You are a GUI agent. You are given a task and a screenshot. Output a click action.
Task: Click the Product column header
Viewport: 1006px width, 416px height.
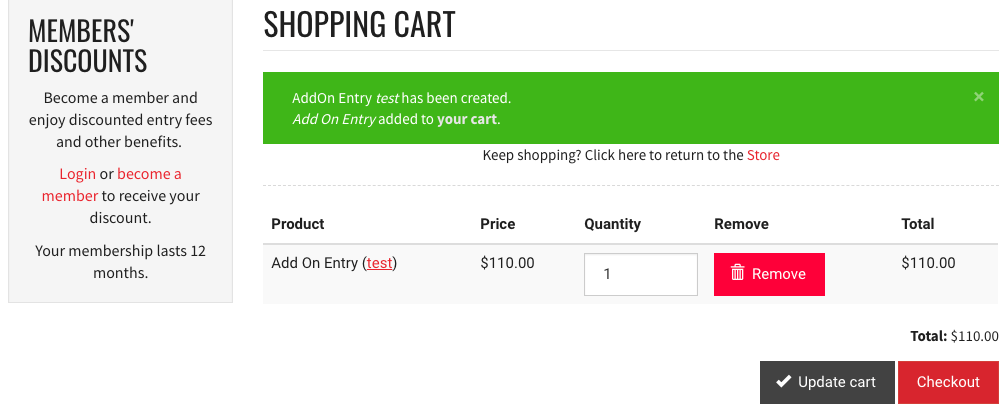pos(298,224)
